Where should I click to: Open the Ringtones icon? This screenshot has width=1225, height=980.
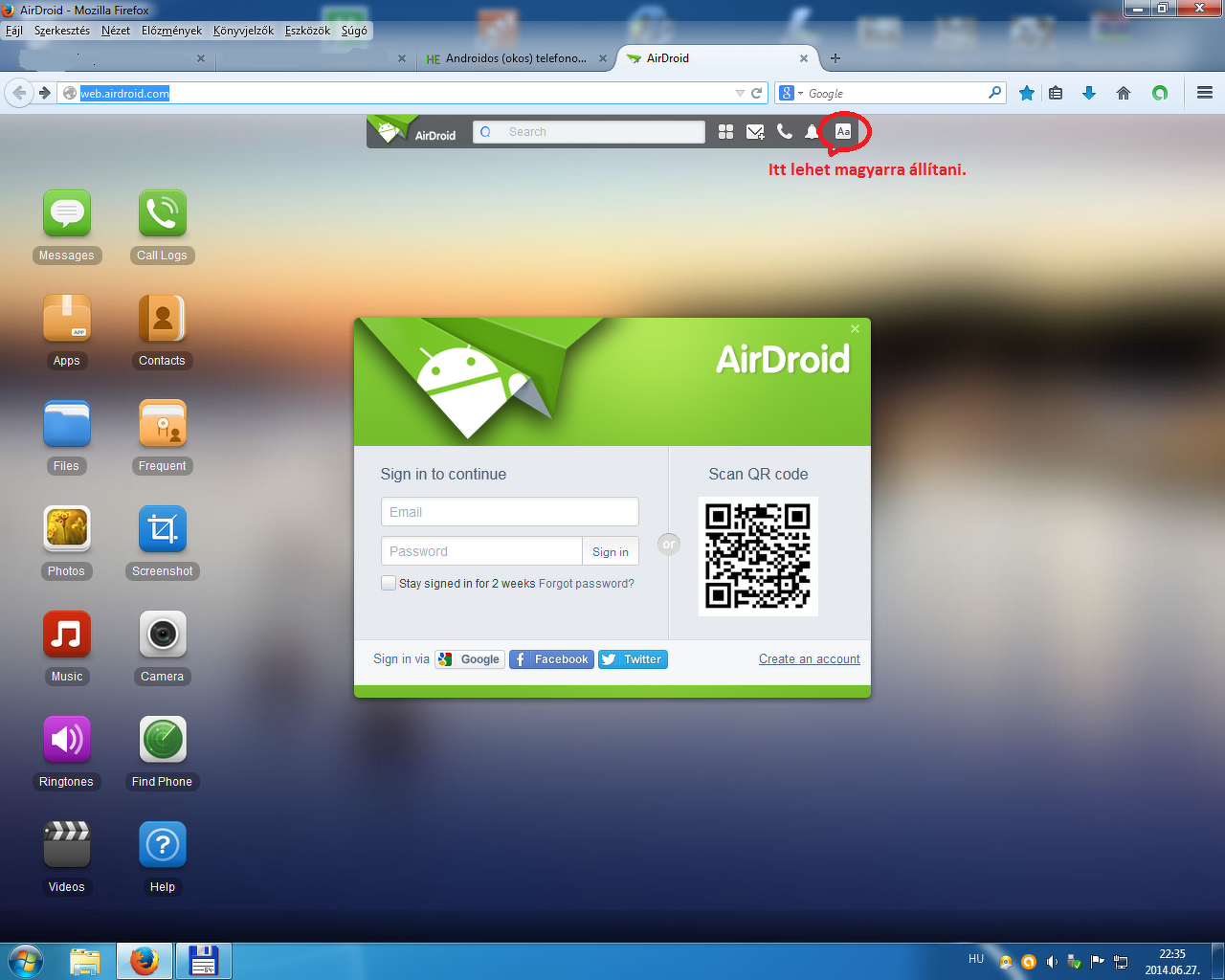pyautogui.click(x=67, y=740)
